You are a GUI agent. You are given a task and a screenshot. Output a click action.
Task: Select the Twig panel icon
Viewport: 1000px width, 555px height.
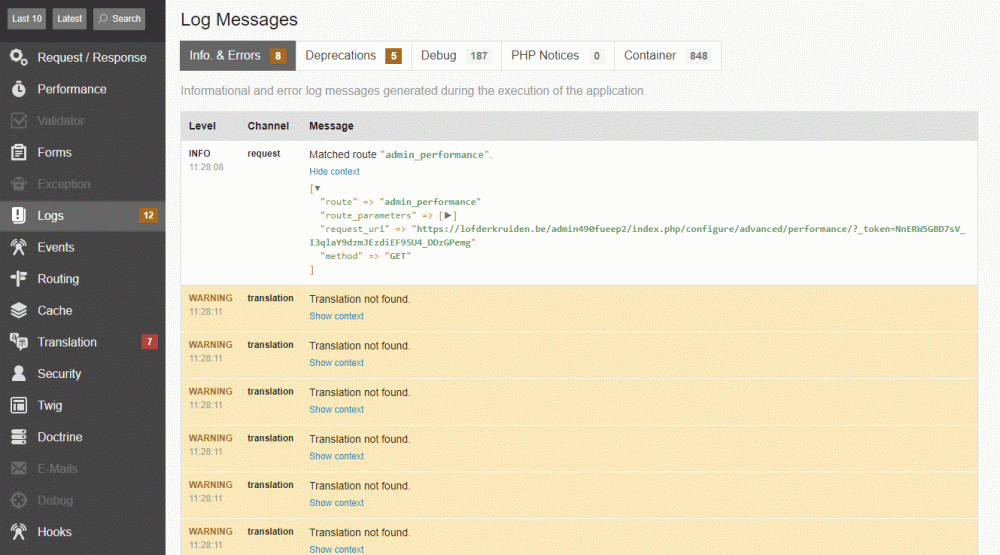(x=19, y=405)
